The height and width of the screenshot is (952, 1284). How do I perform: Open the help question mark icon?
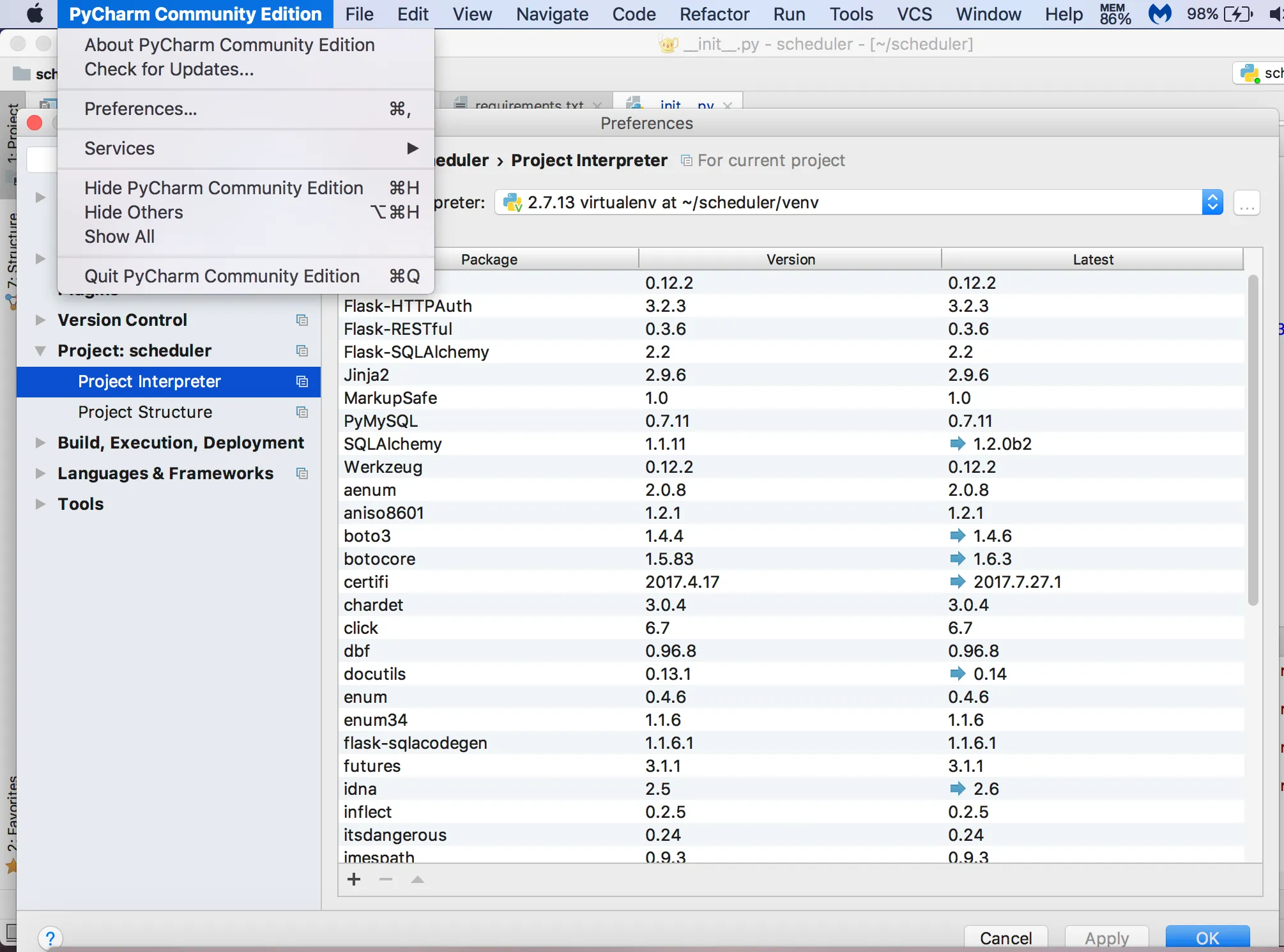(x=50, y=937)
